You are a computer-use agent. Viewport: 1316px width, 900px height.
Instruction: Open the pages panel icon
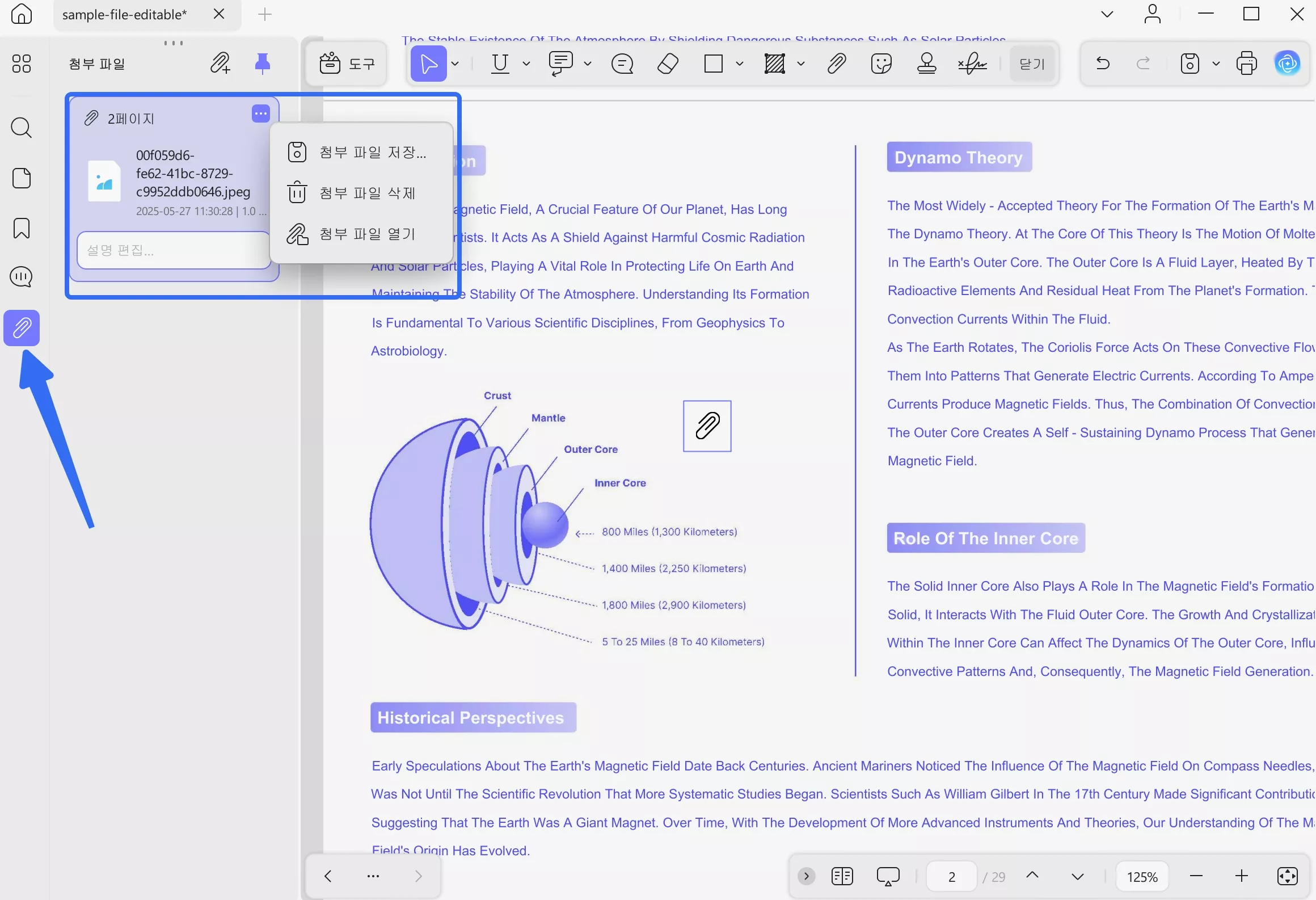tap(22, 178)
